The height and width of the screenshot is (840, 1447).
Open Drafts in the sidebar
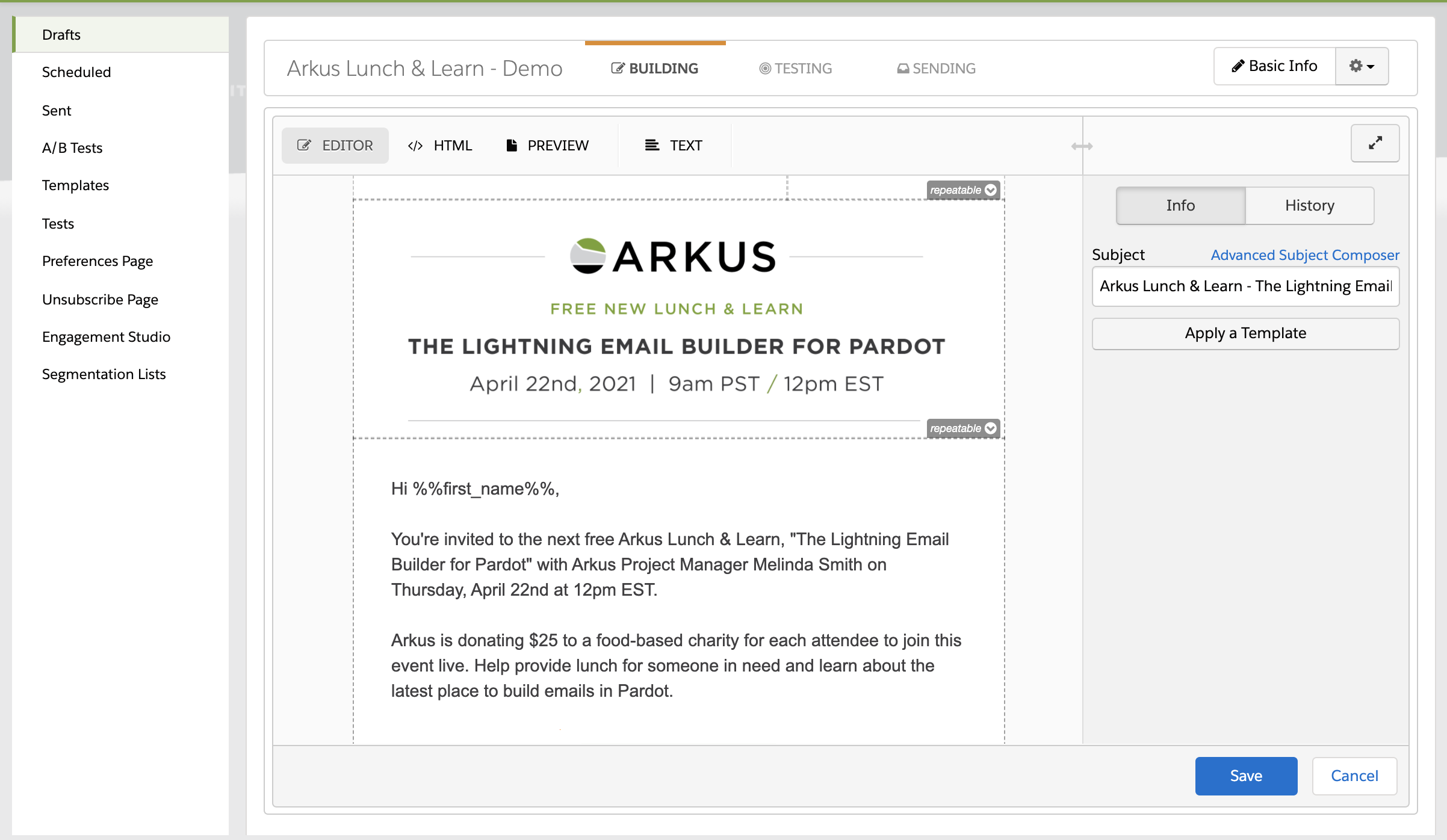[x=120, y=35]
